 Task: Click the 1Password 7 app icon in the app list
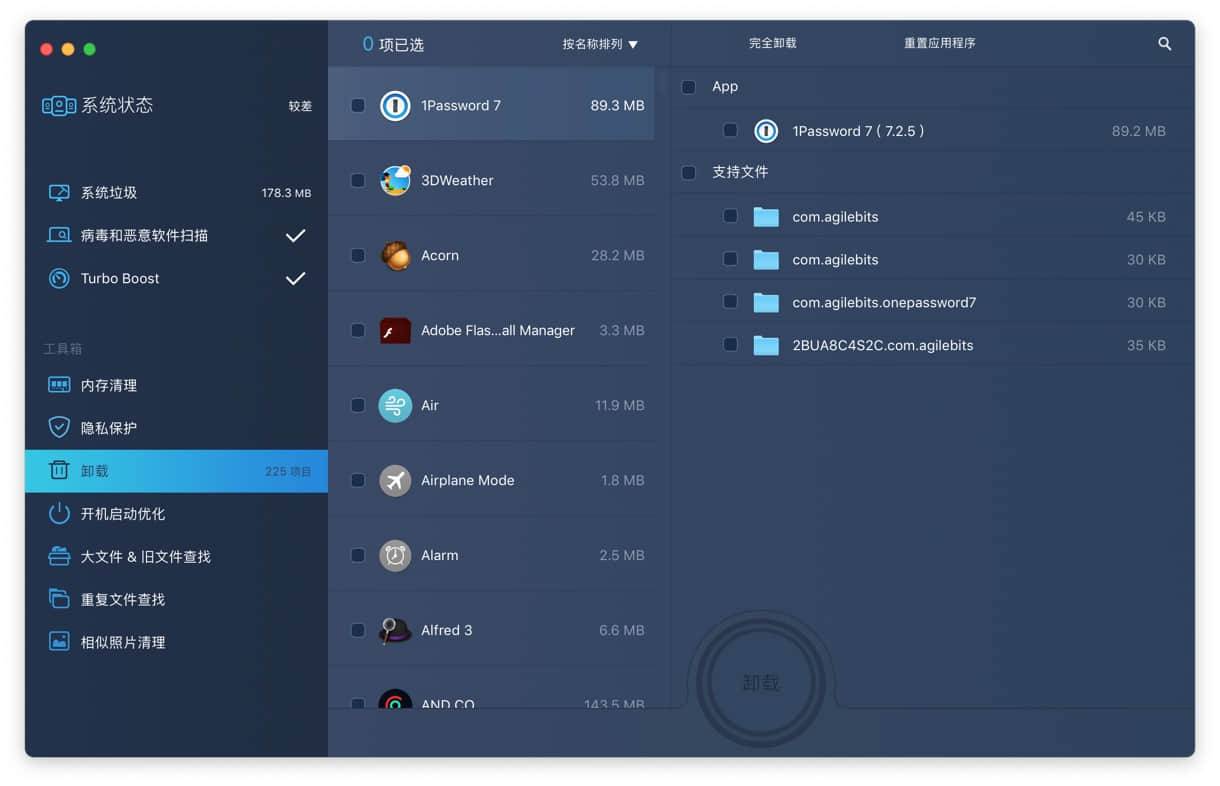(395, 106)
